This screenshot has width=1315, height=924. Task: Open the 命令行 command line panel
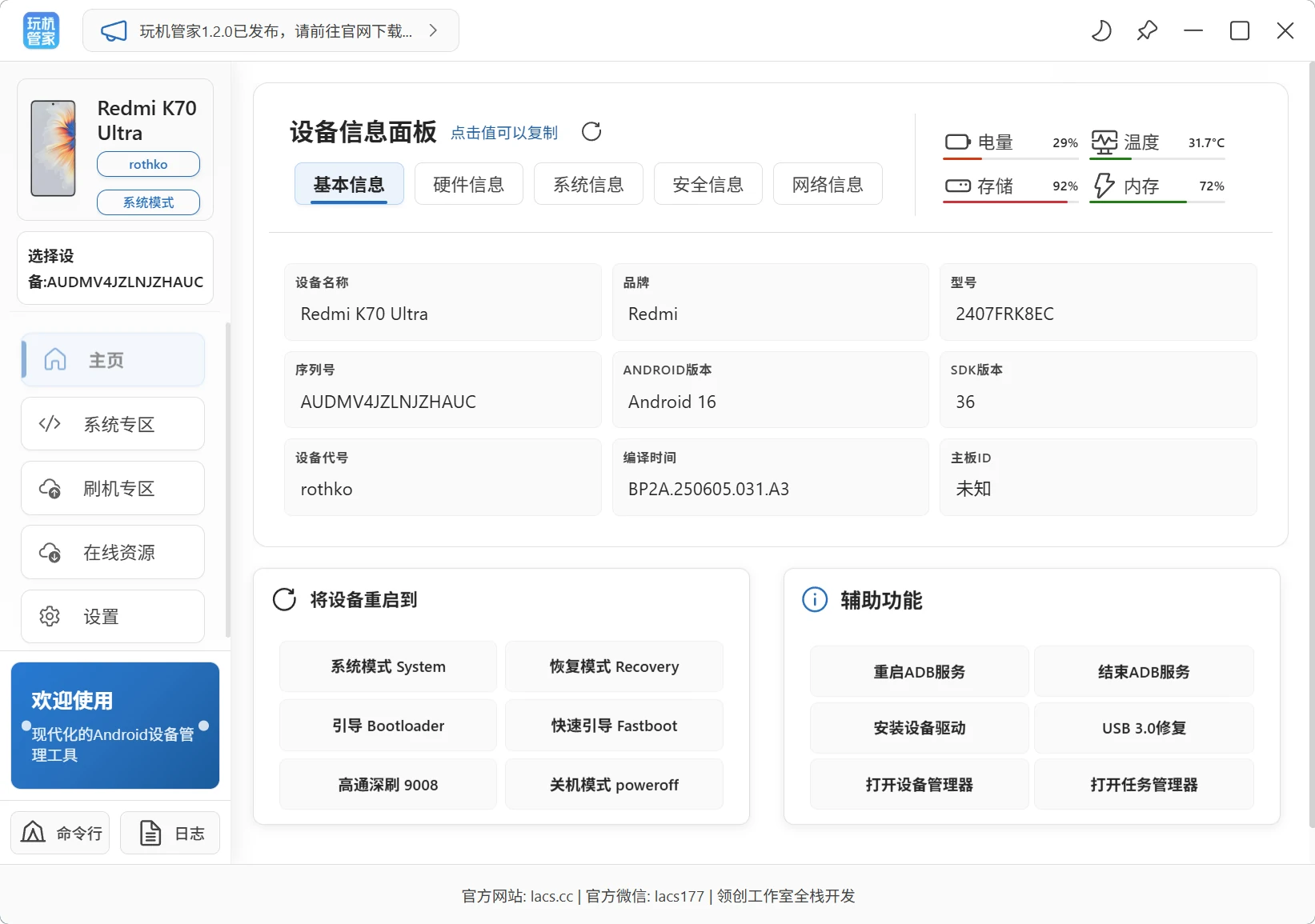pyautogui.click(x=59, y=833)
